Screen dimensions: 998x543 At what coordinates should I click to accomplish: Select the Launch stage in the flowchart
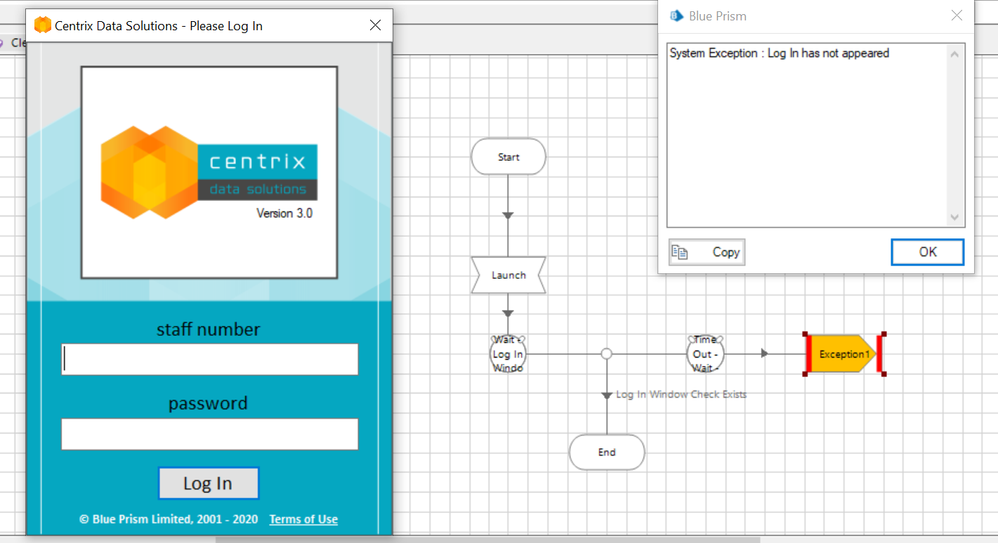508,275
